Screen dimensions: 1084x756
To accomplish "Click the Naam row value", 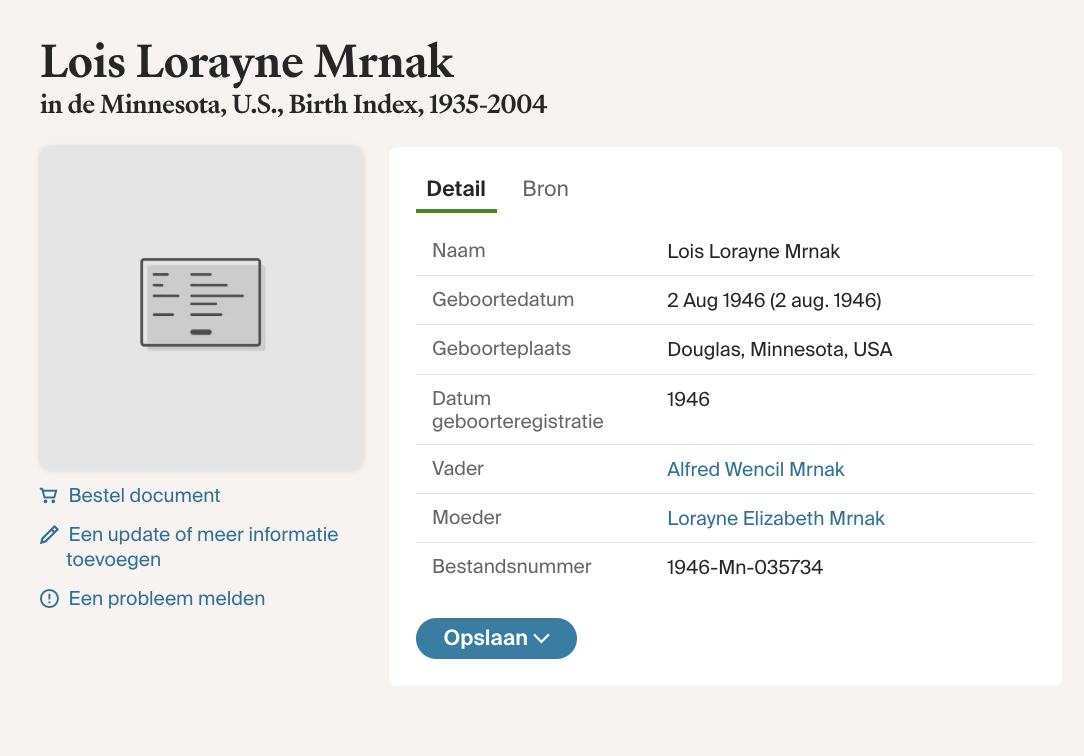I will pos(754,251).
